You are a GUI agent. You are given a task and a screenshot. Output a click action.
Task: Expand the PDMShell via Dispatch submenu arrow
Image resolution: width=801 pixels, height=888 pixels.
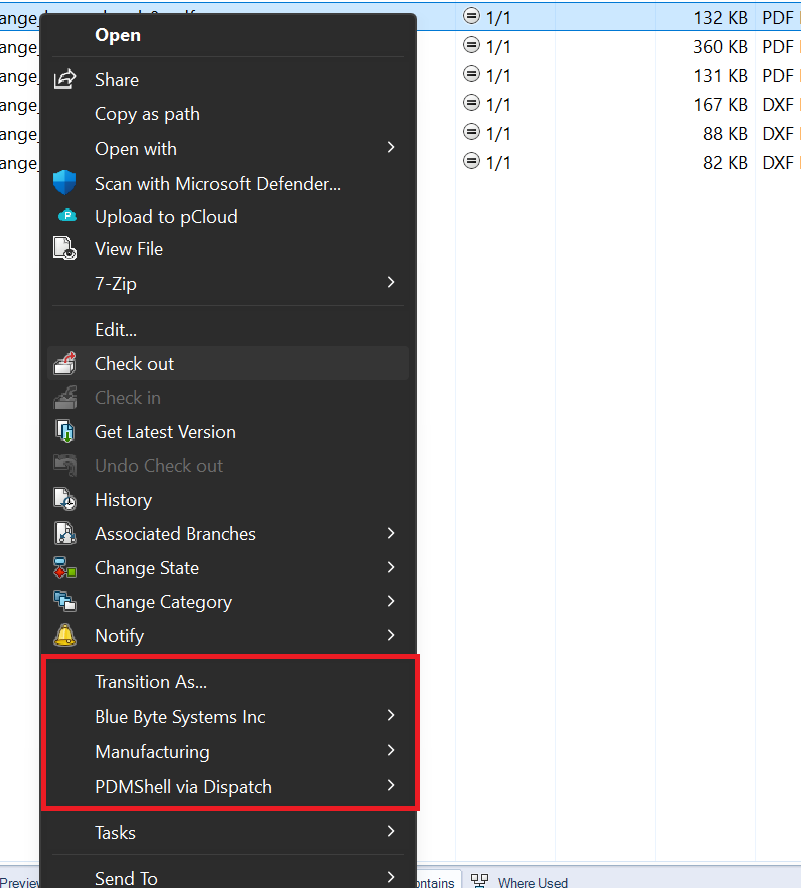click(x=391, y=786)
